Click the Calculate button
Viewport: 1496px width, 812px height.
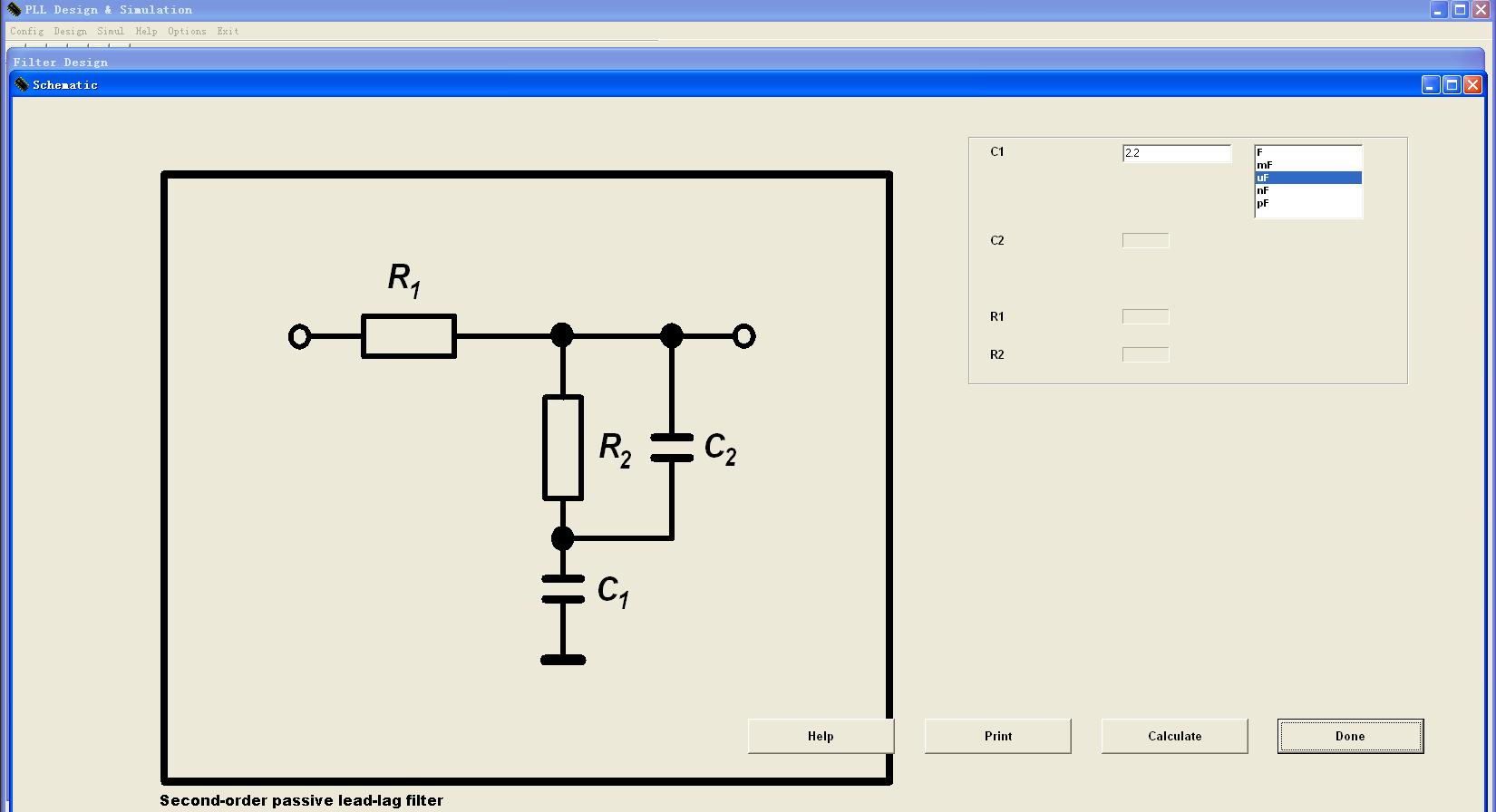[x=1174, y=736]
